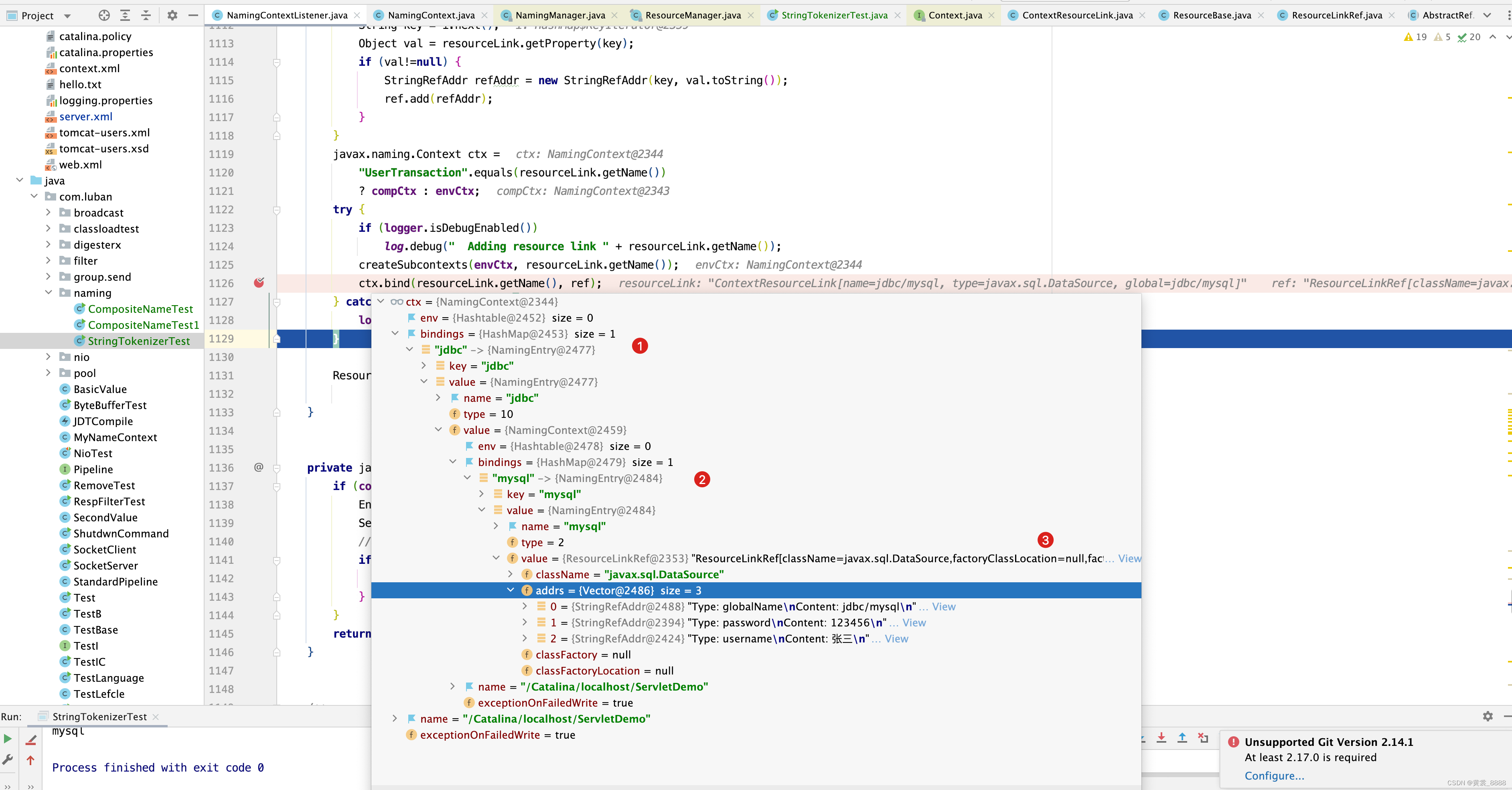Open catalina.properties file
This screenshot has width=1512, height=790.
point(106,52)
